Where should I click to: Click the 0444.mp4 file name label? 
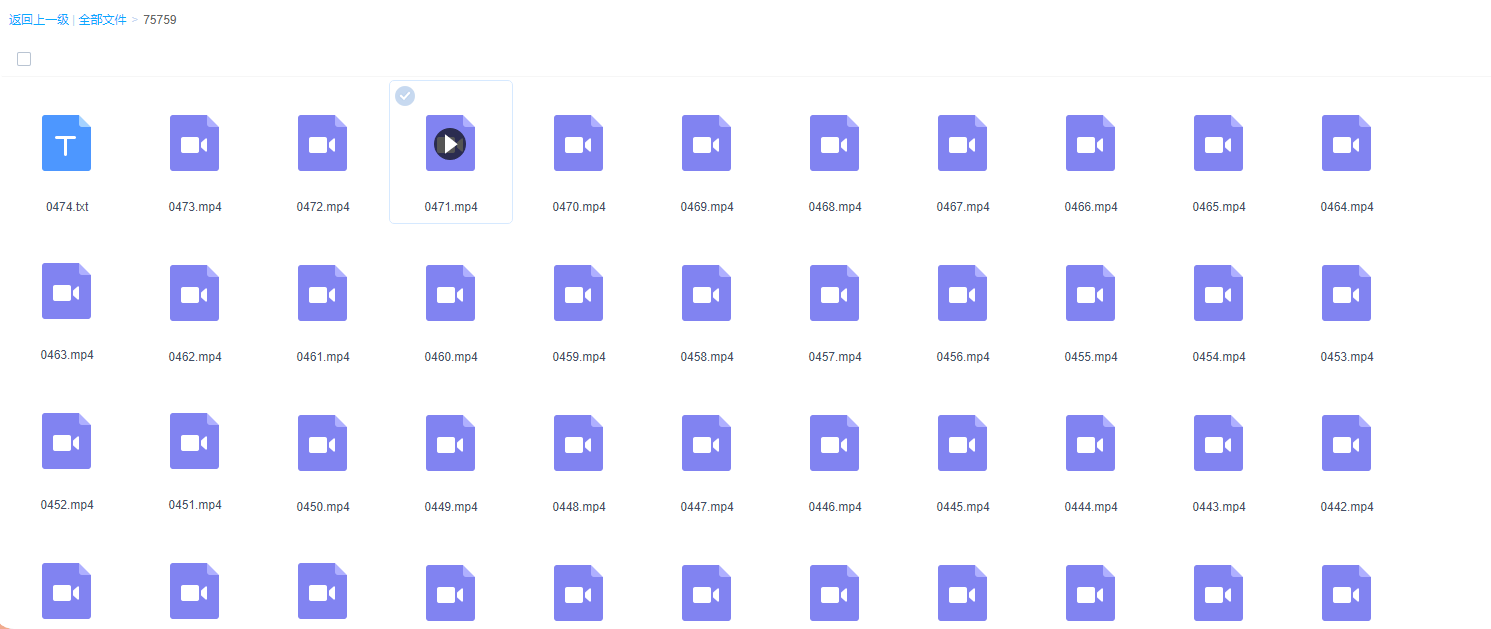point(1091,507)
